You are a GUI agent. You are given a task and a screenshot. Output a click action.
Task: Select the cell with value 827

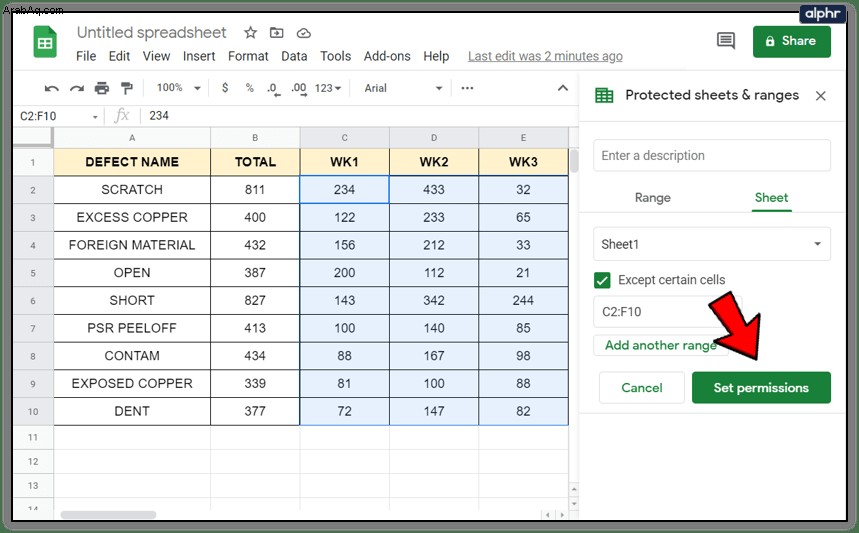point(255,301)
